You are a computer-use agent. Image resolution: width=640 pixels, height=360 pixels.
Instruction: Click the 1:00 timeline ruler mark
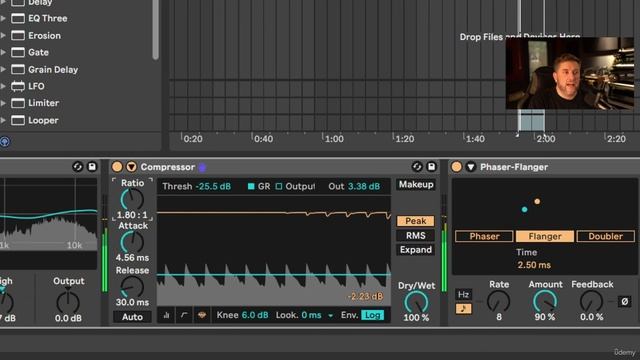(x=334, y=139)
